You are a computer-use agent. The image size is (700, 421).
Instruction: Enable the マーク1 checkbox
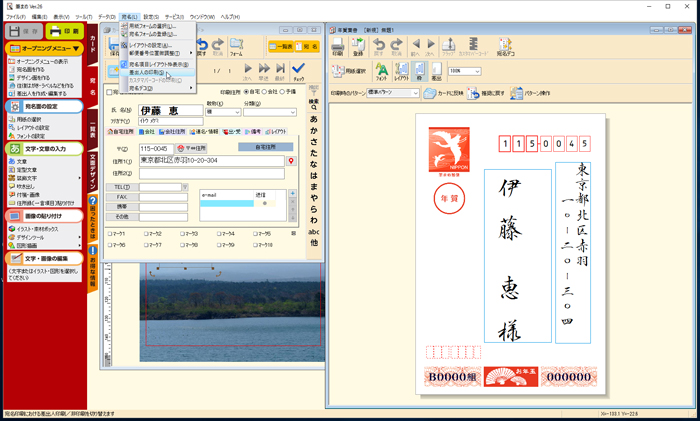(x=111, y=234)
